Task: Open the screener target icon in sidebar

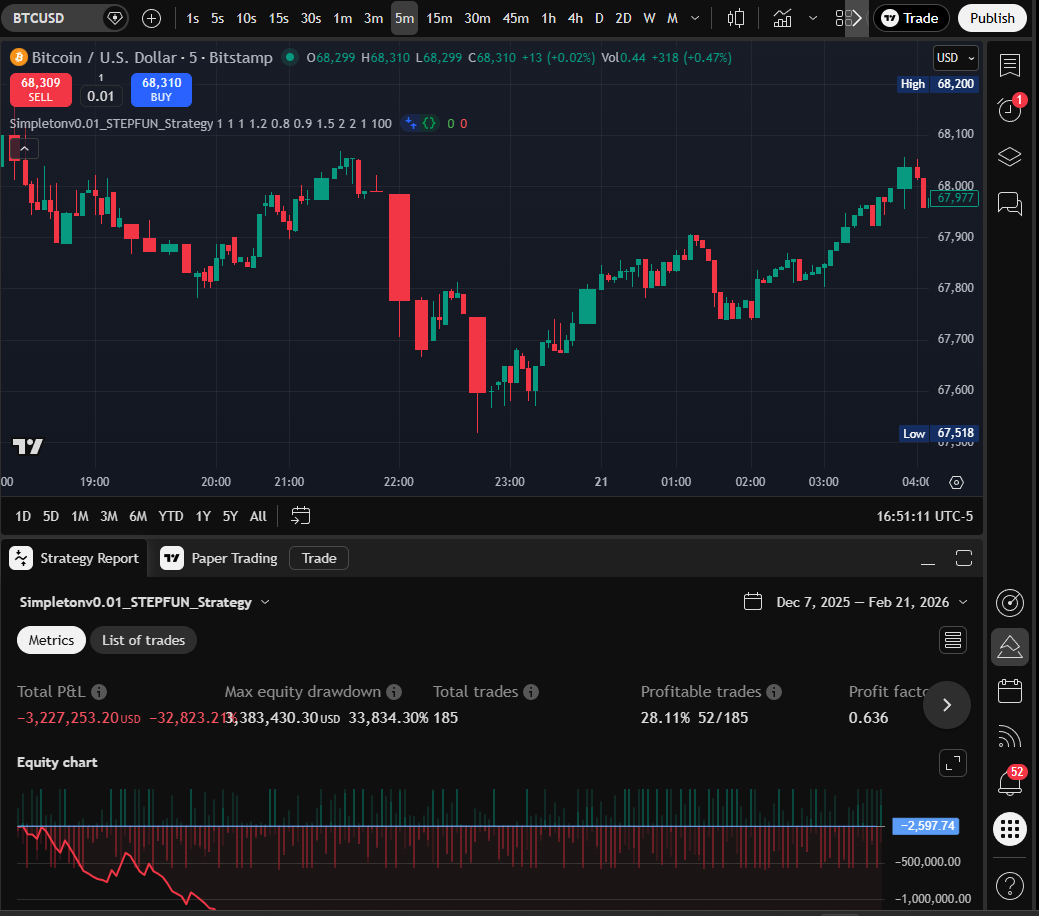Action: click(1010, 602)
